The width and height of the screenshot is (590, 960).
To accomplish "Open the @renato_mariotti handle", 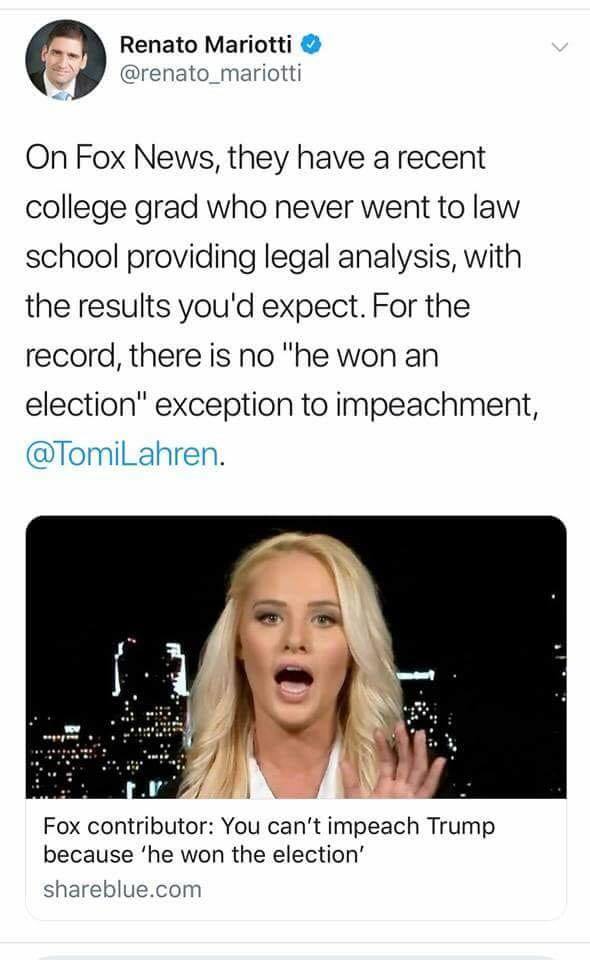I will coord(211,73).
